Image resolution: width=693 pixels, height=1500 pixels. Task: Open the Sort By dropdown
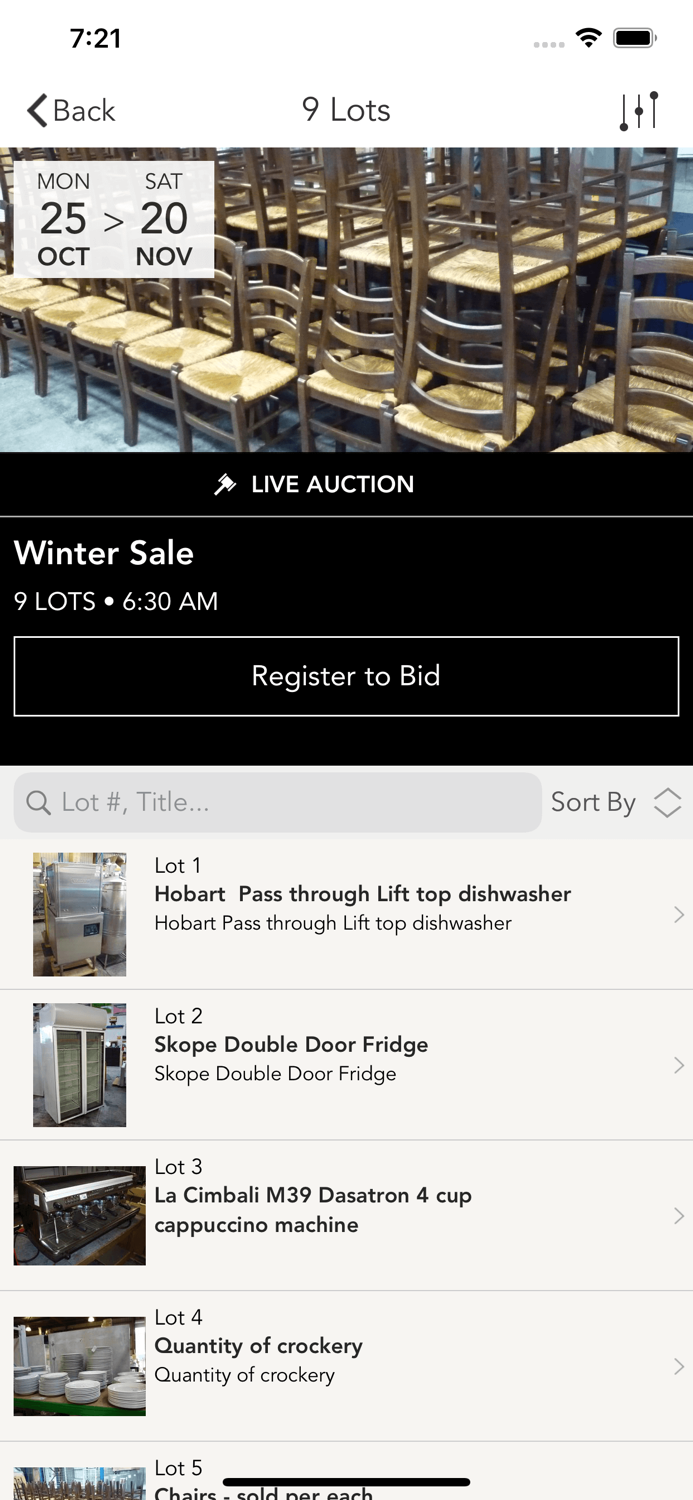point(593,802)
